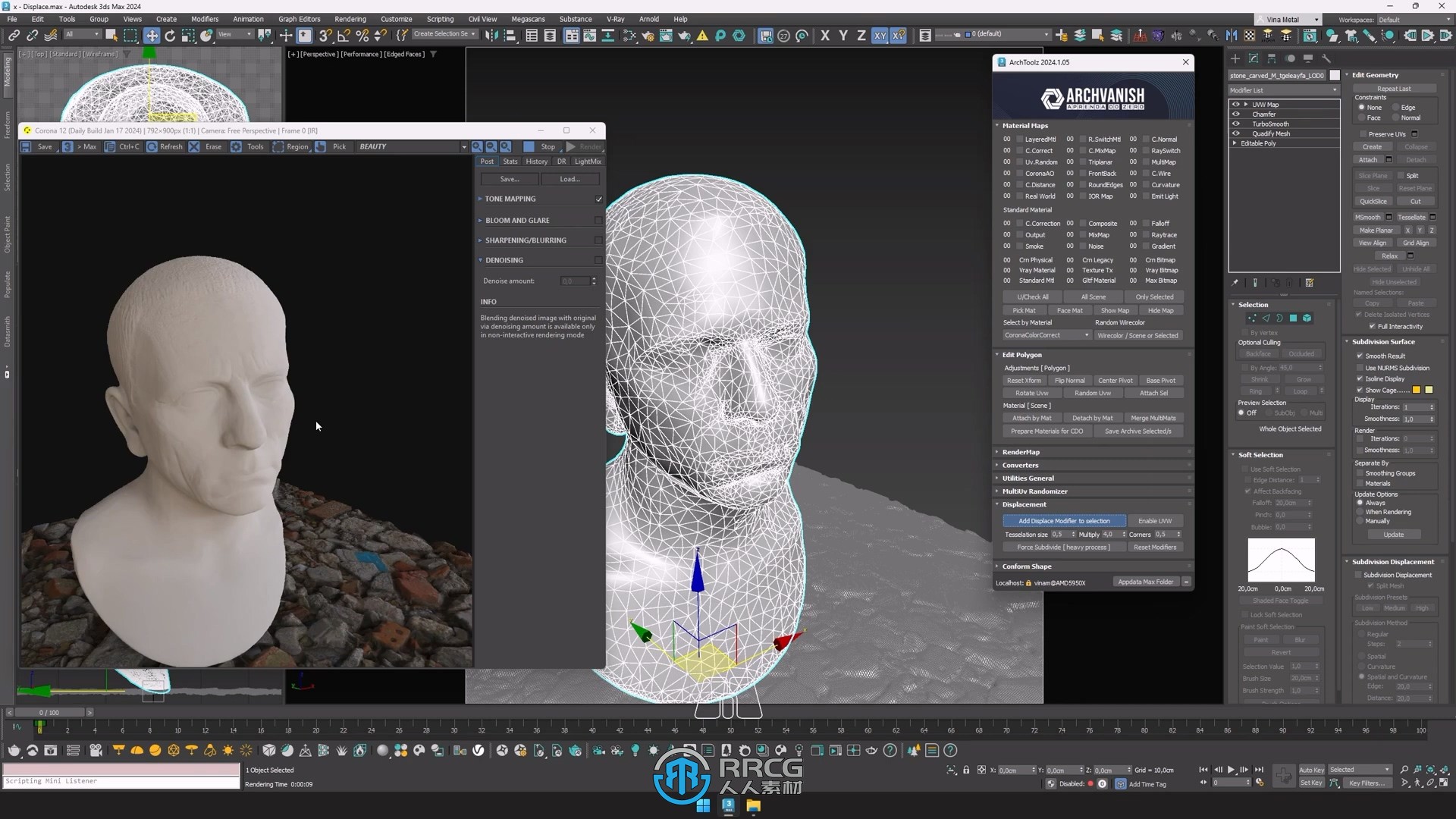This screenshot has width=1456, height=819.
Task: Toggle visibility of TurboSmooth modifier
Action: (x=1236, y=124)
